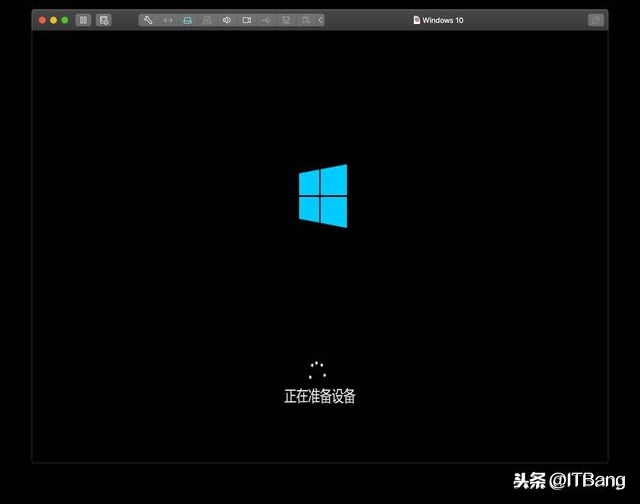Click the shared folders icon
640x504 pixels.
(x=306, y=20)
